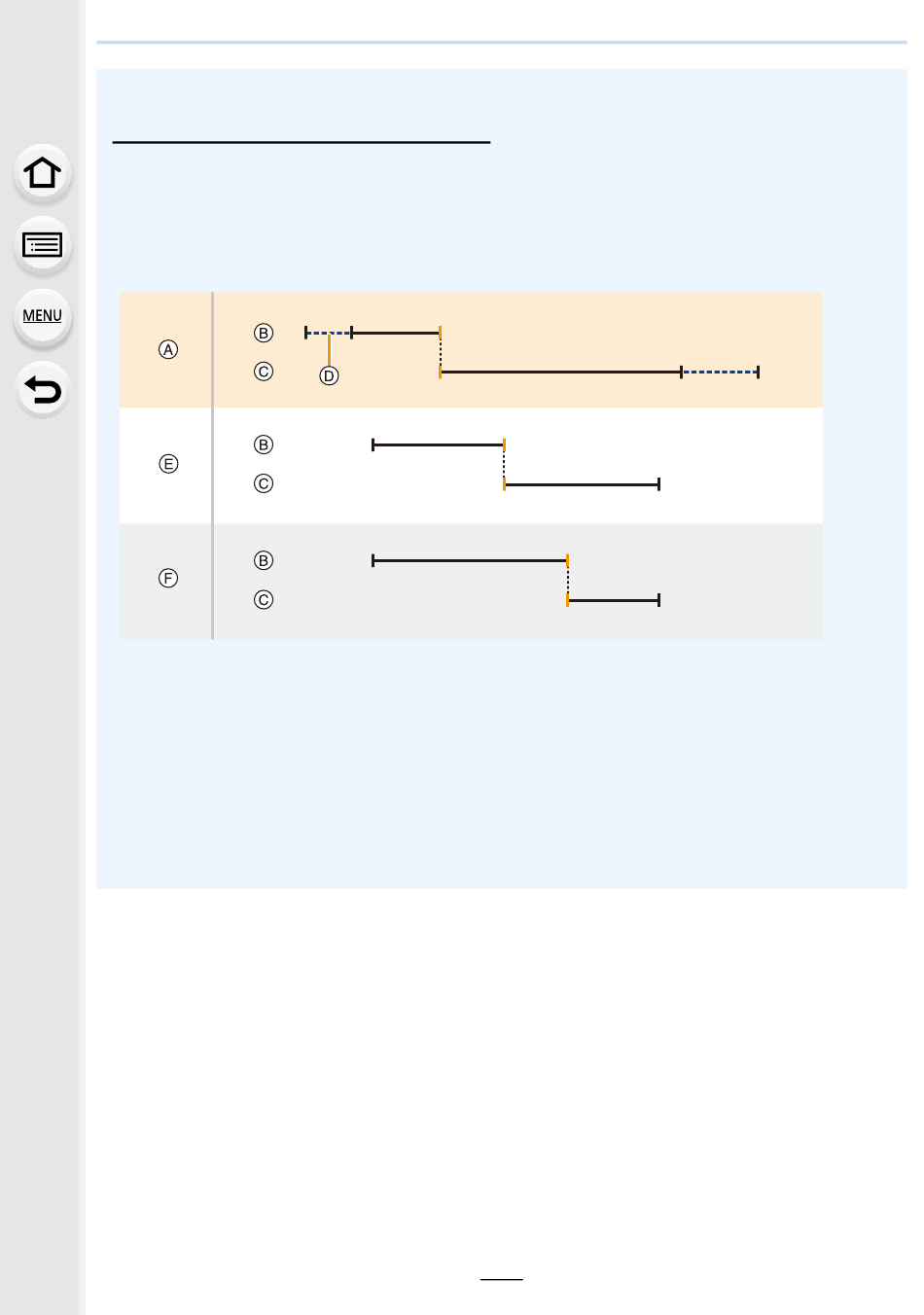Click circled B in the F row
924x1315 pixels.
click(x=264, y=560)
